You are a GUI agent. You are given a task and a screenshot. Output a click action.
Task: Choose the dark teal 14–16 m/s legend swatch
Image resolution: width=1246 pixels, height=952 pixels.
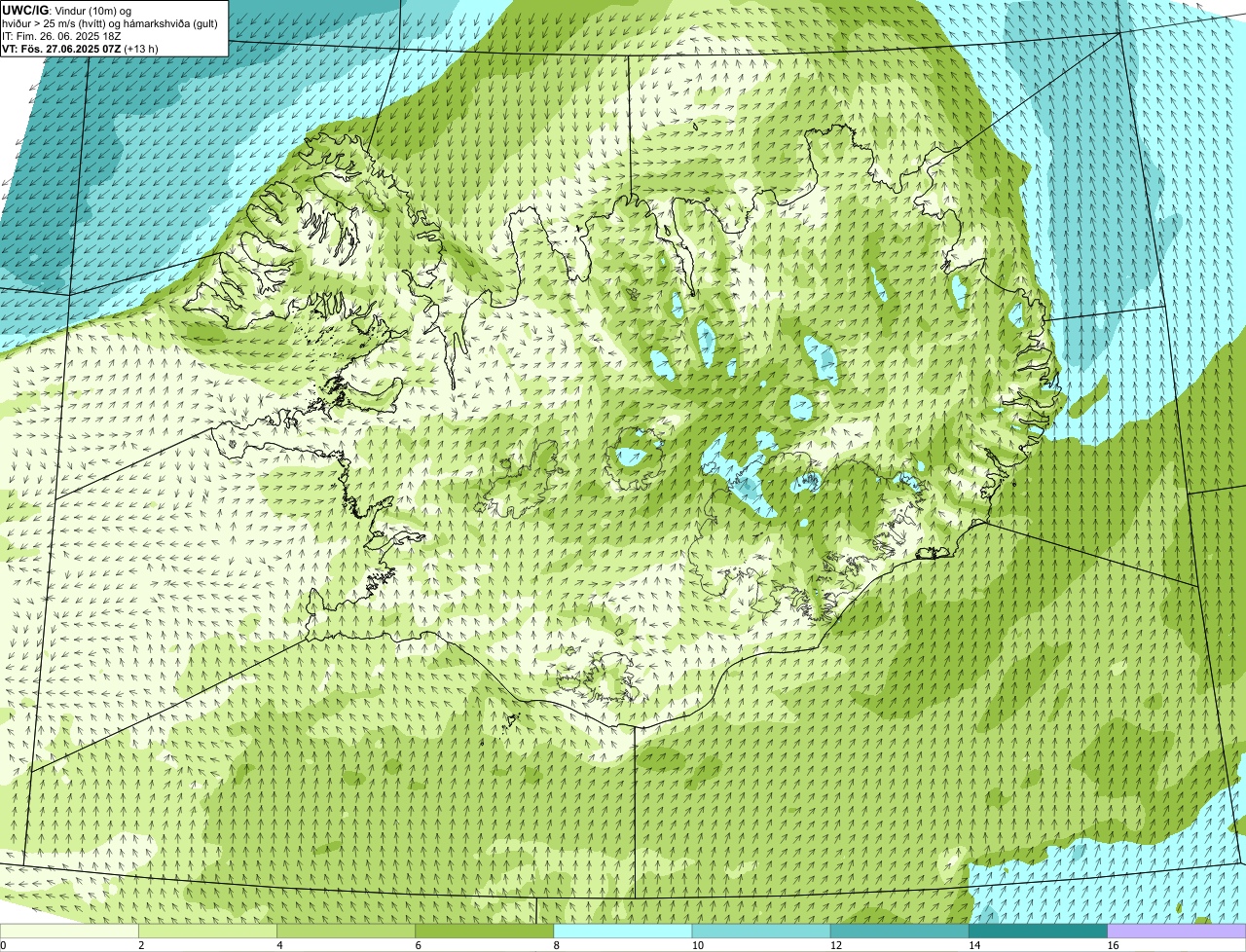point(1038,931)
